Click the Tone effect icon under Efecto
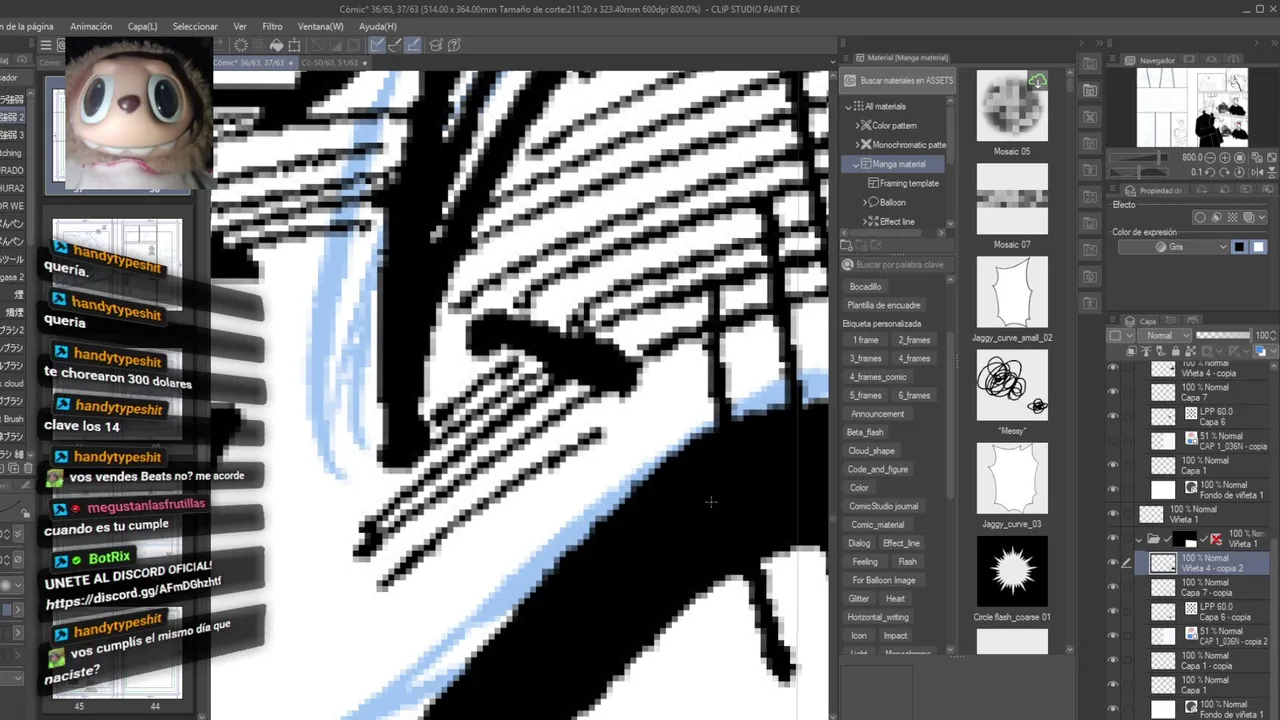Image resolution: width=1280 pixels, height=720 pixels. (1232, 217)
